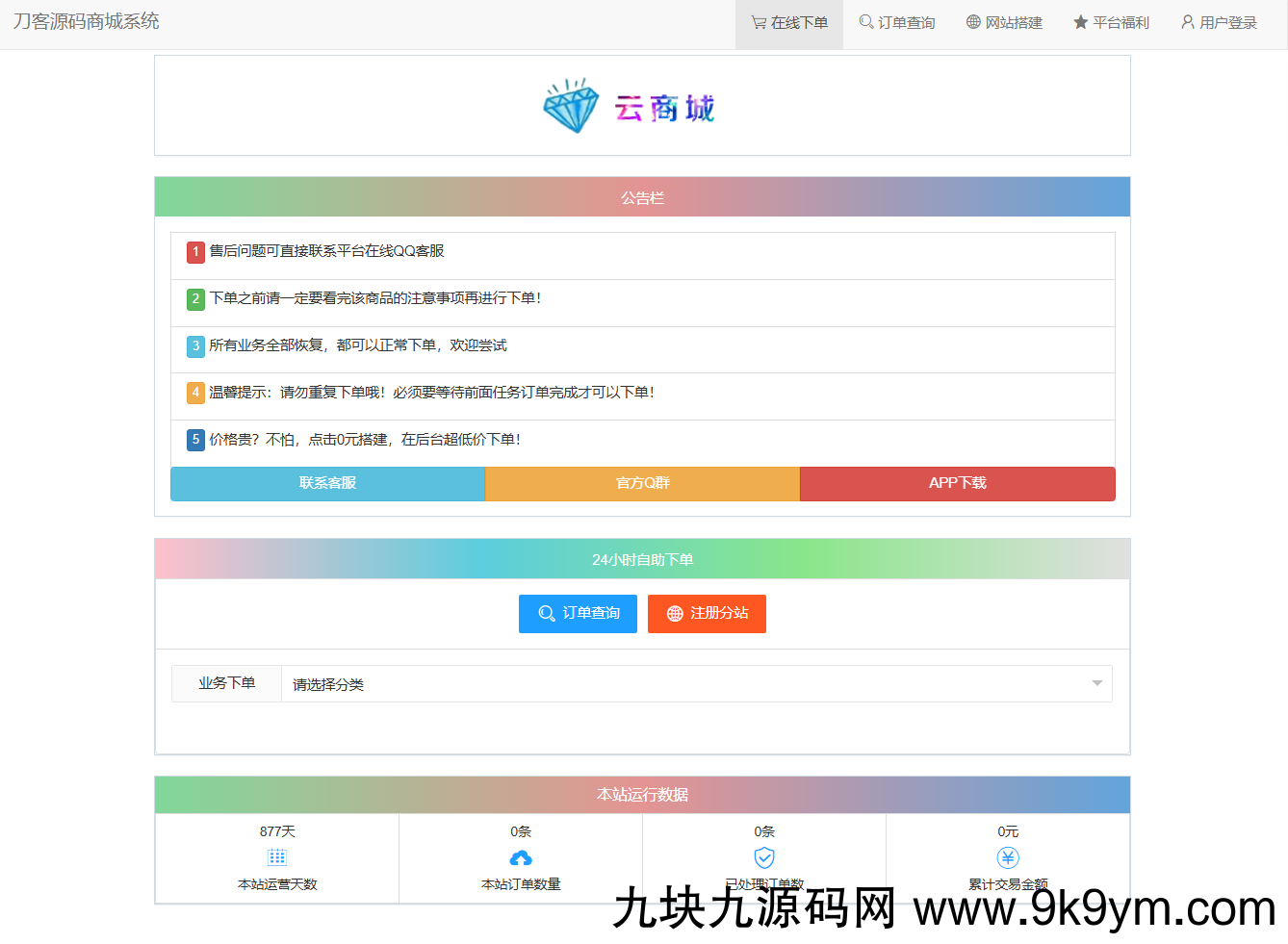Screen dimensions: 1288x944
Task: Click the building grid icon above 本站运营天数
Action: tap(276, 856)
